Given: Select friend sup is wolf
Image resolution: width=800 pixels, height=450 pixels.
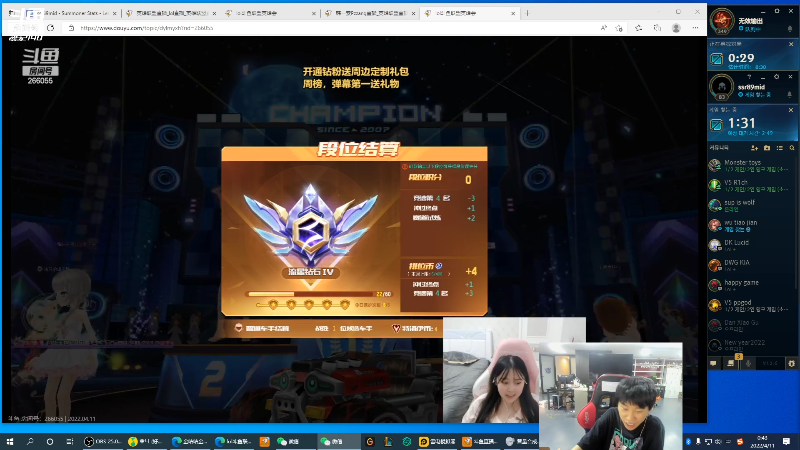Looking at the screenshot, I should point(752,206).
